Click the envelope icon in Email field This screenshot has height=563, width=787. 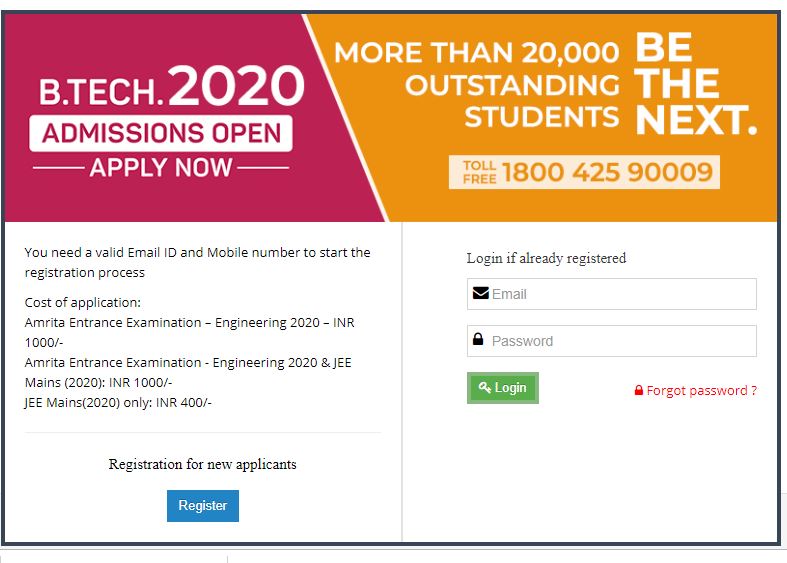pyautogui.click(x=480, y=294)
